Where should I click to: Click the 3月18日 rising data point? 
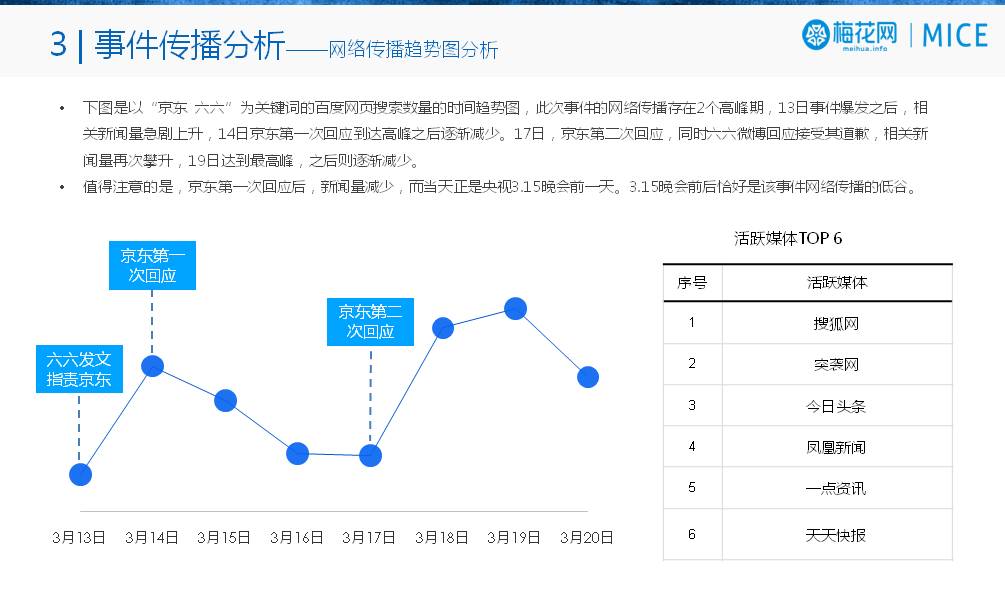(x=442, y=326)
